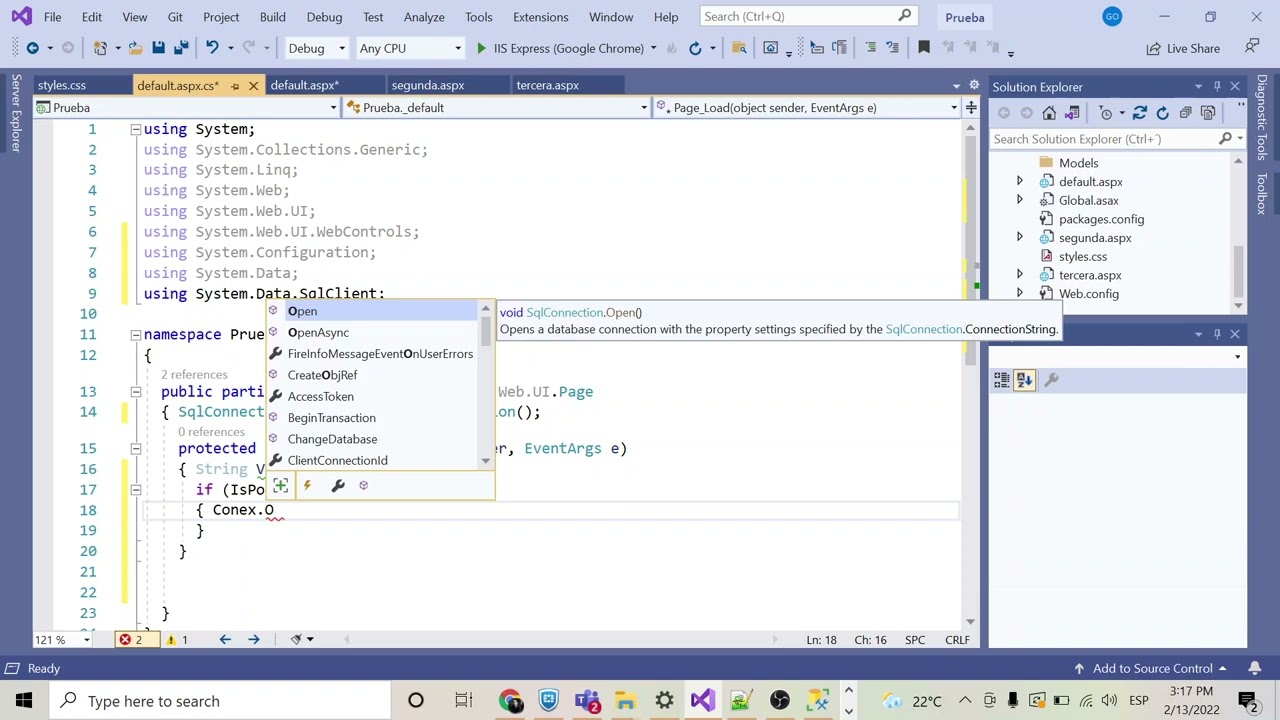The height and width of the screenshot is (720, 1280).
Task: Select Open in IntelliSense list
Action: click(x=374, y=311)
